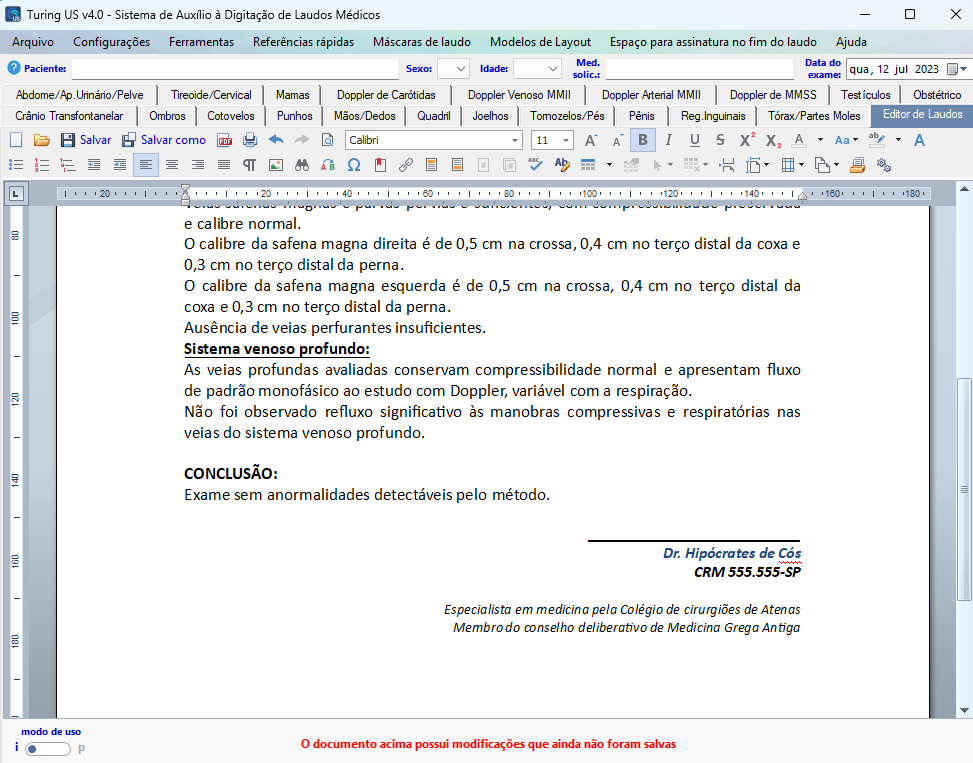Screen dimensions: 973x763
Task: Click the 'Salvar' button
Action: pyautogui.click(x=86, y=140)
